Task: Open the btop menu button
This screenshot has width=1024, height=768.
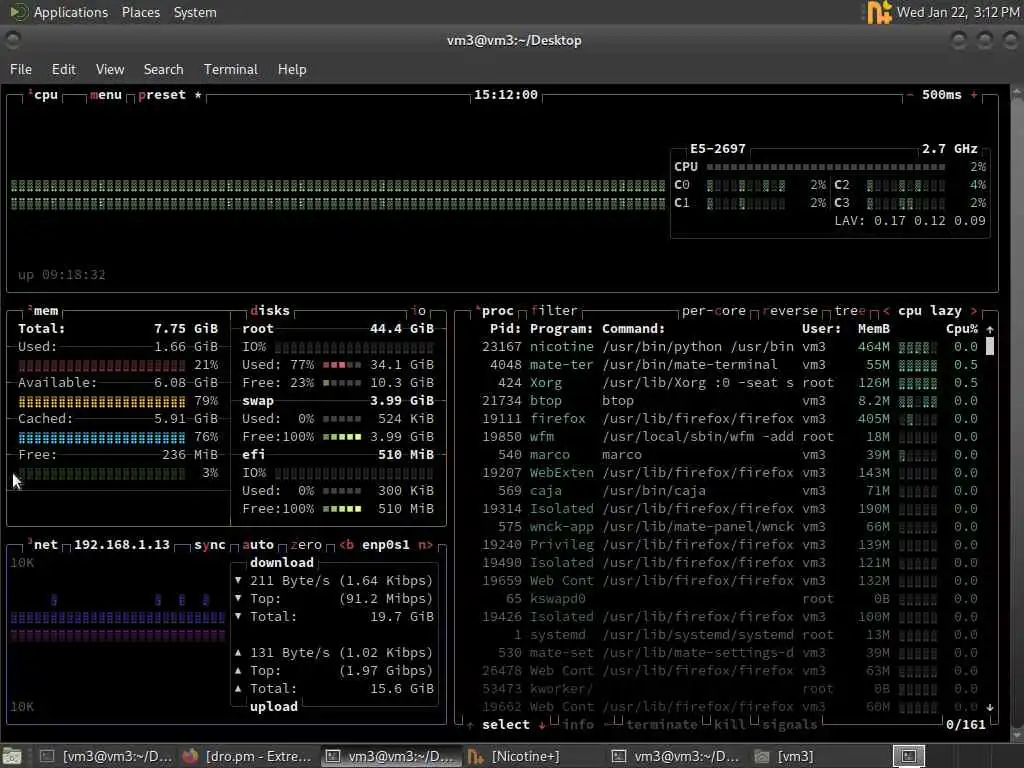Action: coord(106,95)
